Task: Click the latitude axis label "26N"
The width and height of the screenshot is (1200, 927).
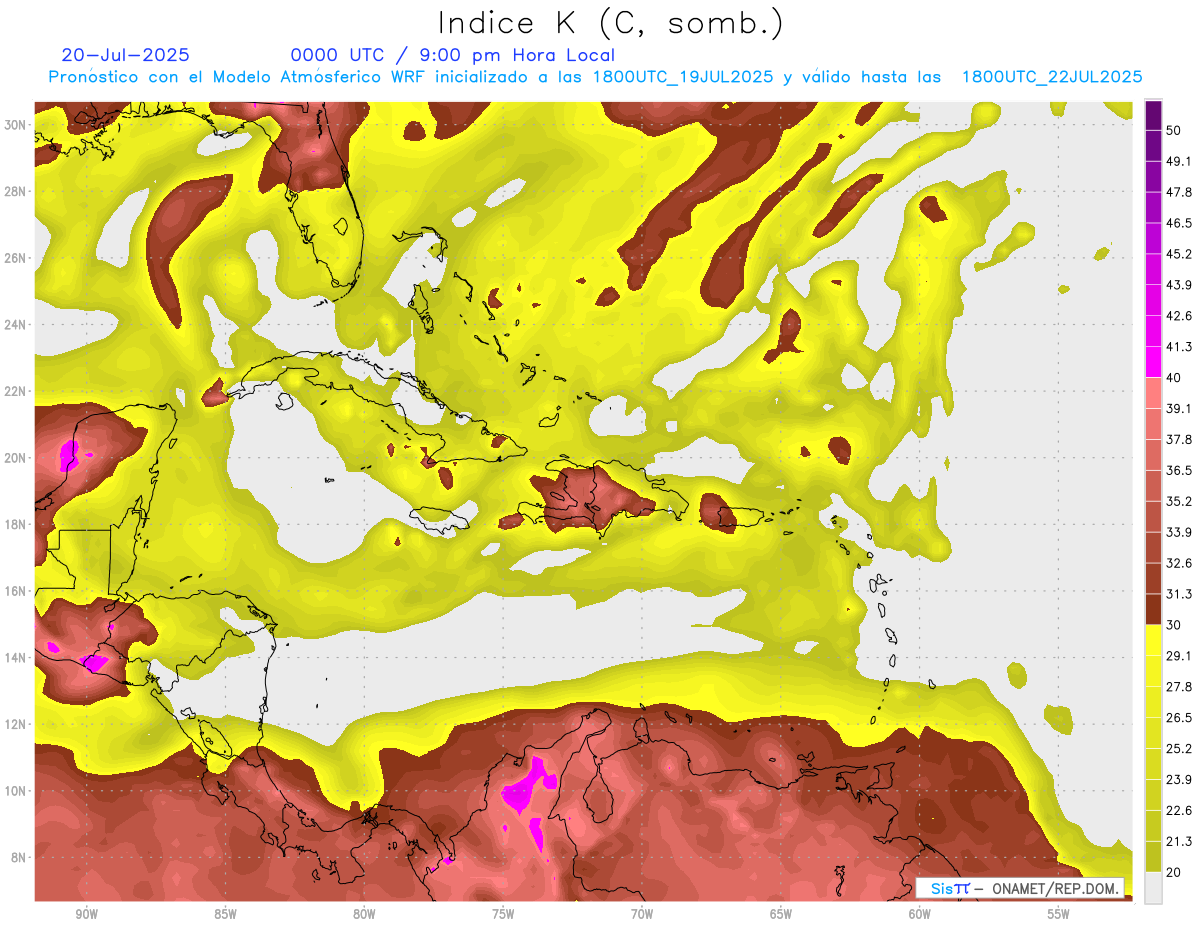Action: (15, 258)
